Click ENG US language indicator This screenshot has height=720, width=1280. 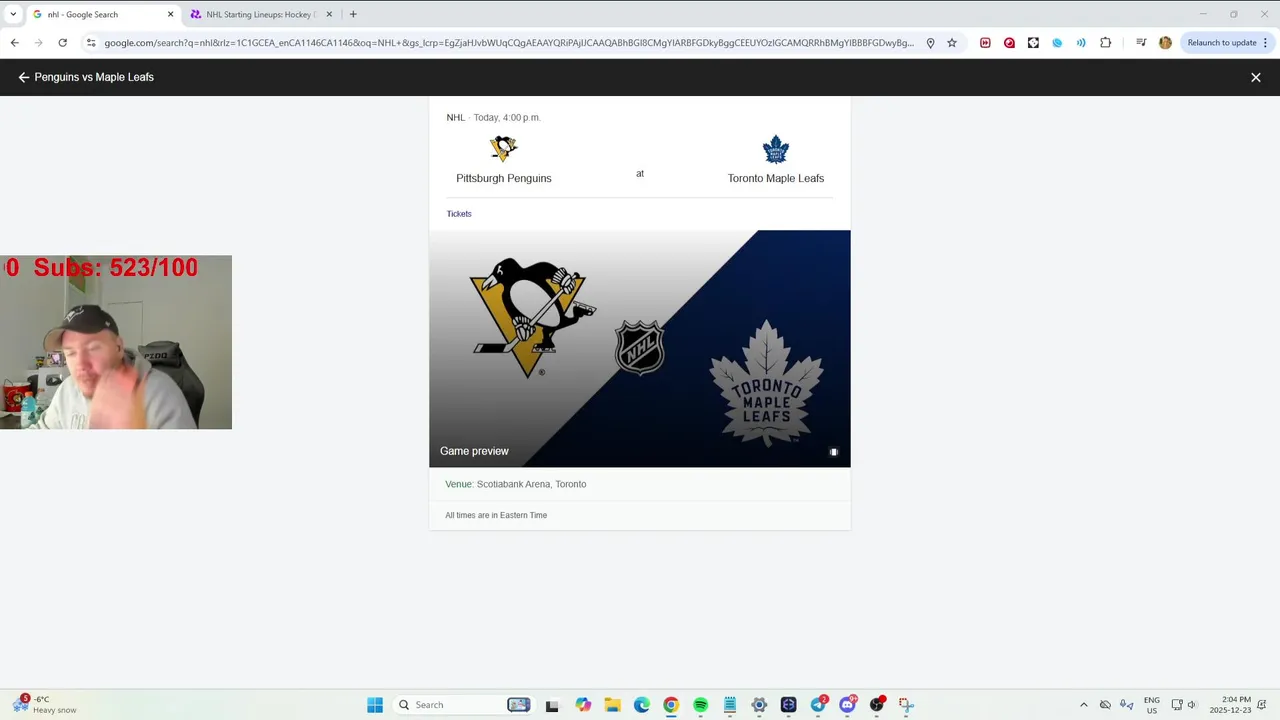[x=1152, y=705]
